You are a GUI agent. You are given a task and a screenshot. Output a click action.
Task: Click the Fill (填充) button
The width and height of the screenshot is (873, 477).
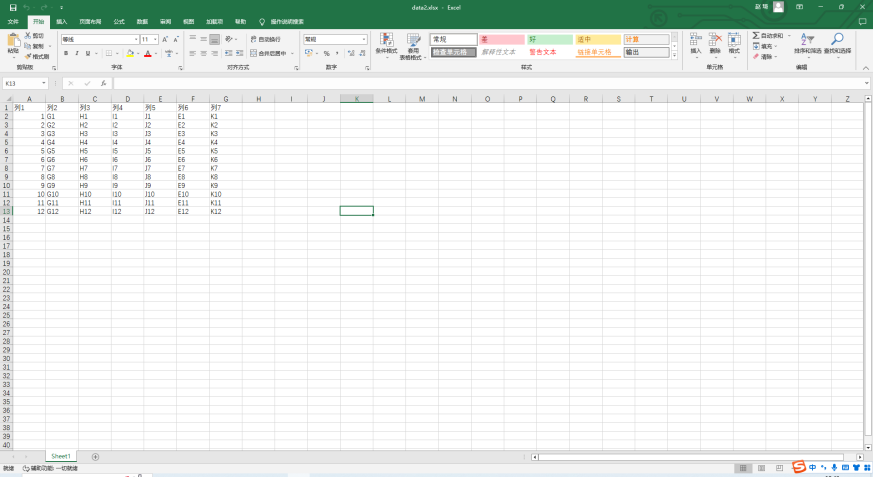pyautogui.click(x=765, y=46)
